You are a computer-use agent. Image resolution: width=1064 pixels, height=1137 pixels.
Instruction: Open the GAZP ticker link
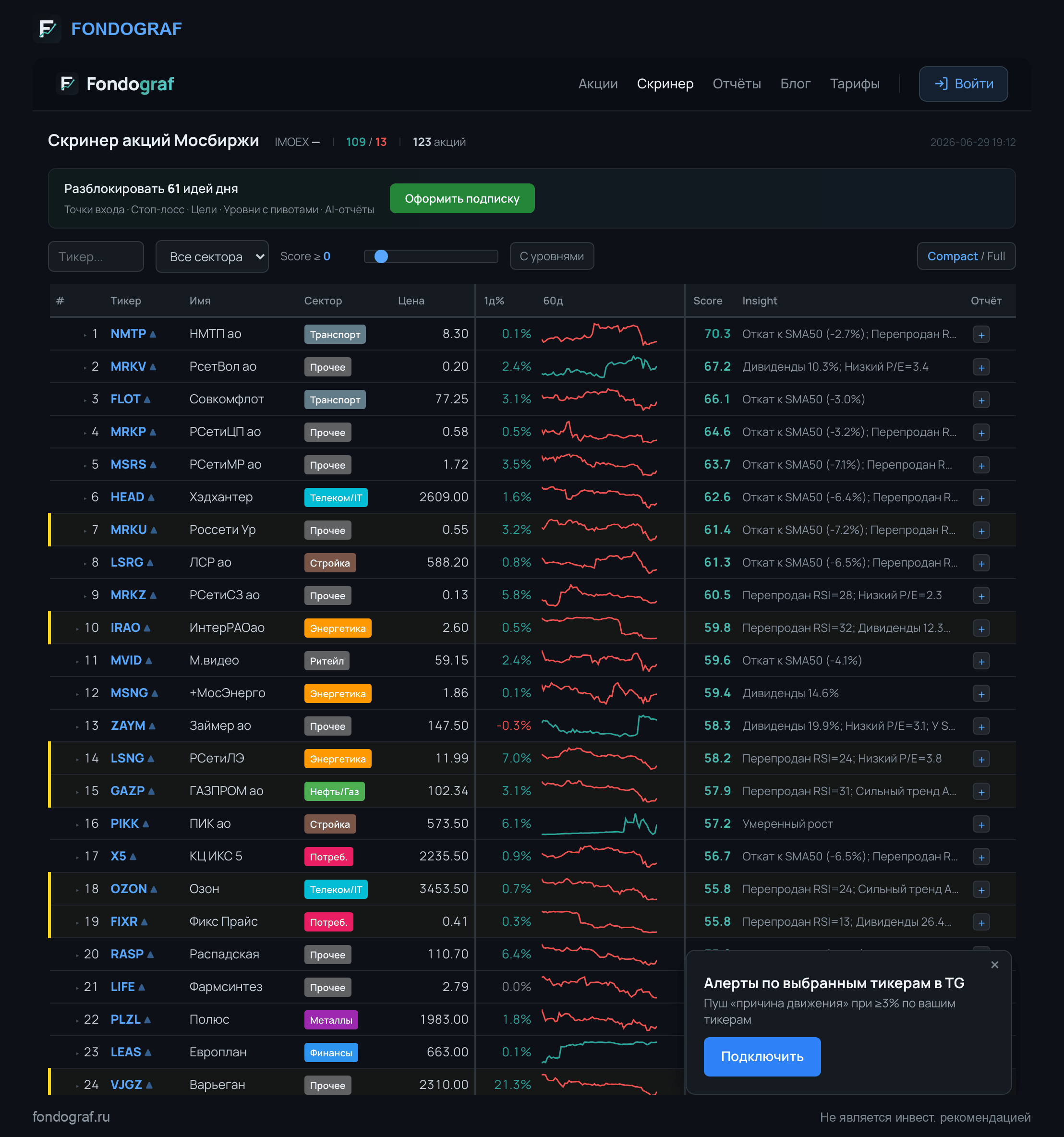[x=128, y=791]
